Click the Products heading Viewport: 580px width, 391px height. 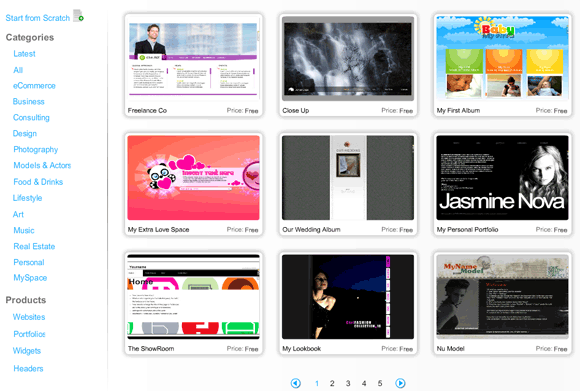pyautogui.click(x=26, y=300)
